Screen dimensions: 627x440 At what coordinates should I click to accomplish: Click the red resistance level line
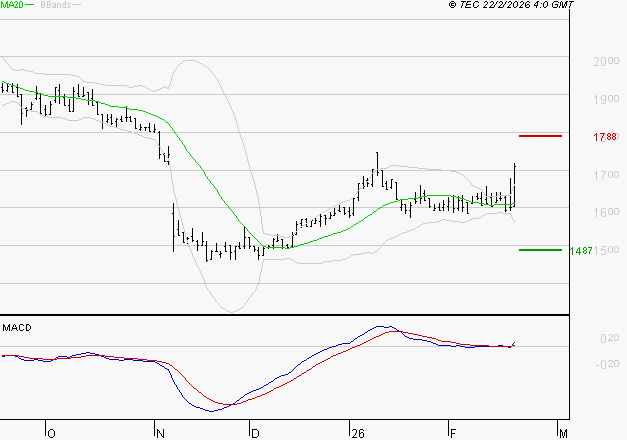coord(540,136)
